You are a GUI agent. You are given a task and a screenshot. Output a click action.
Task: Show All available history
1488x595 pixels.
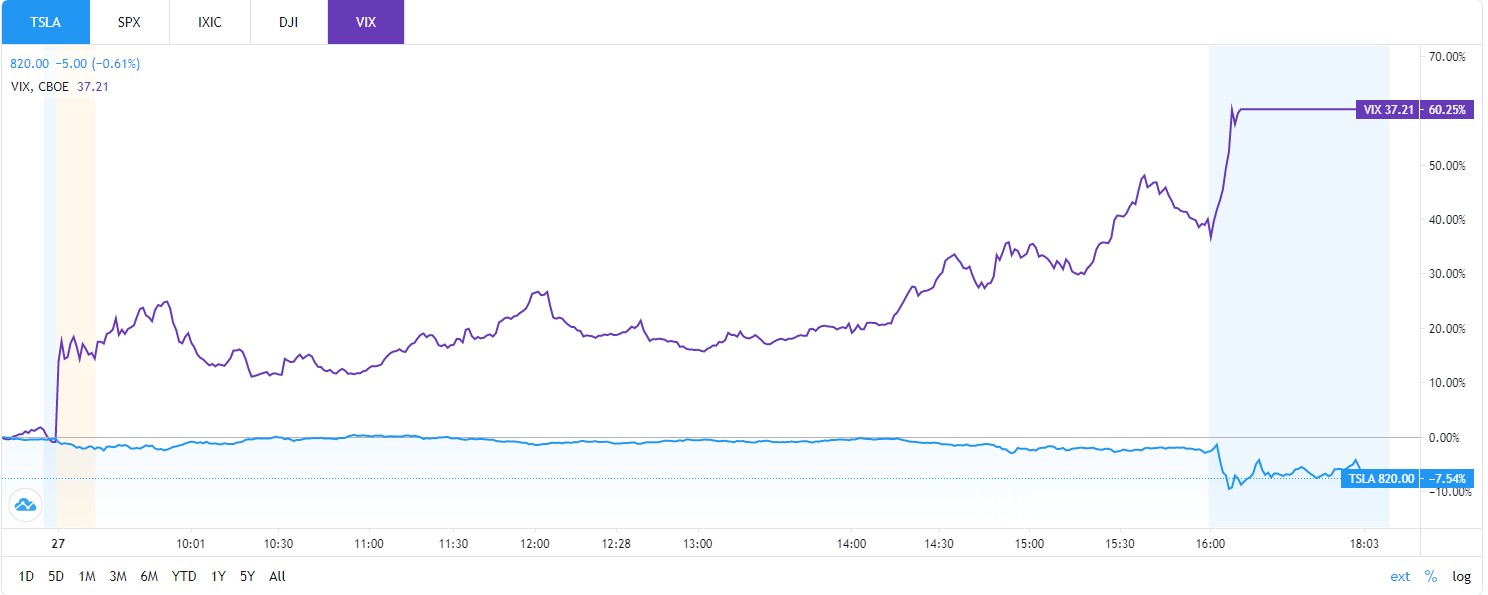click(277, 576)
